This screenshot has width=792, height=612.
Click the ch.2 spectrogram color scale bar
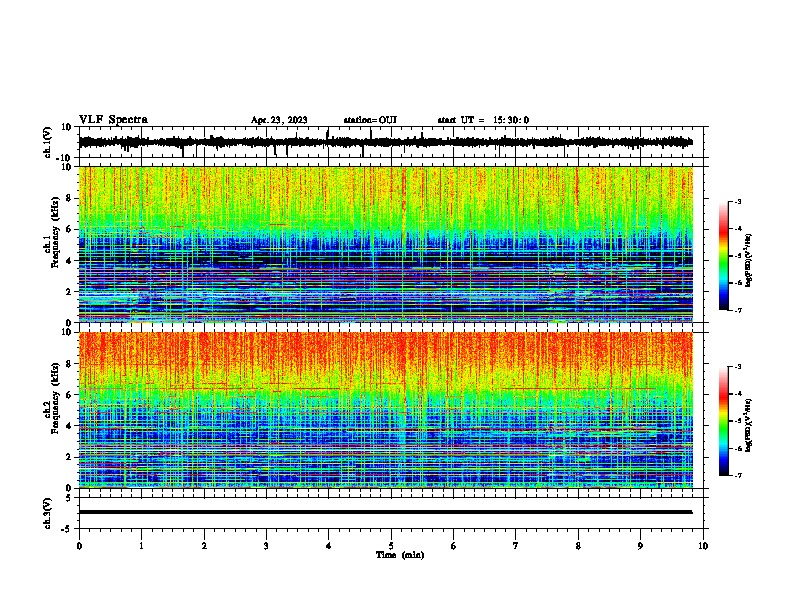point(724,421)
